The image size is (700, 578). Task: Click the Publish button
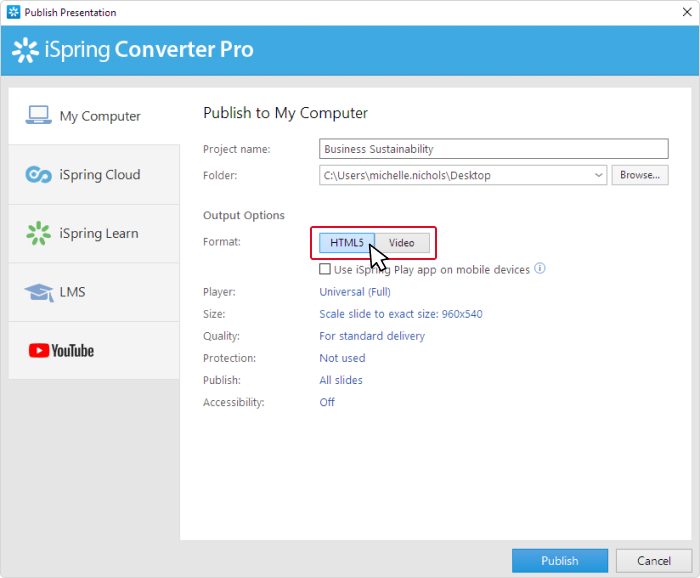coord(560,561)
